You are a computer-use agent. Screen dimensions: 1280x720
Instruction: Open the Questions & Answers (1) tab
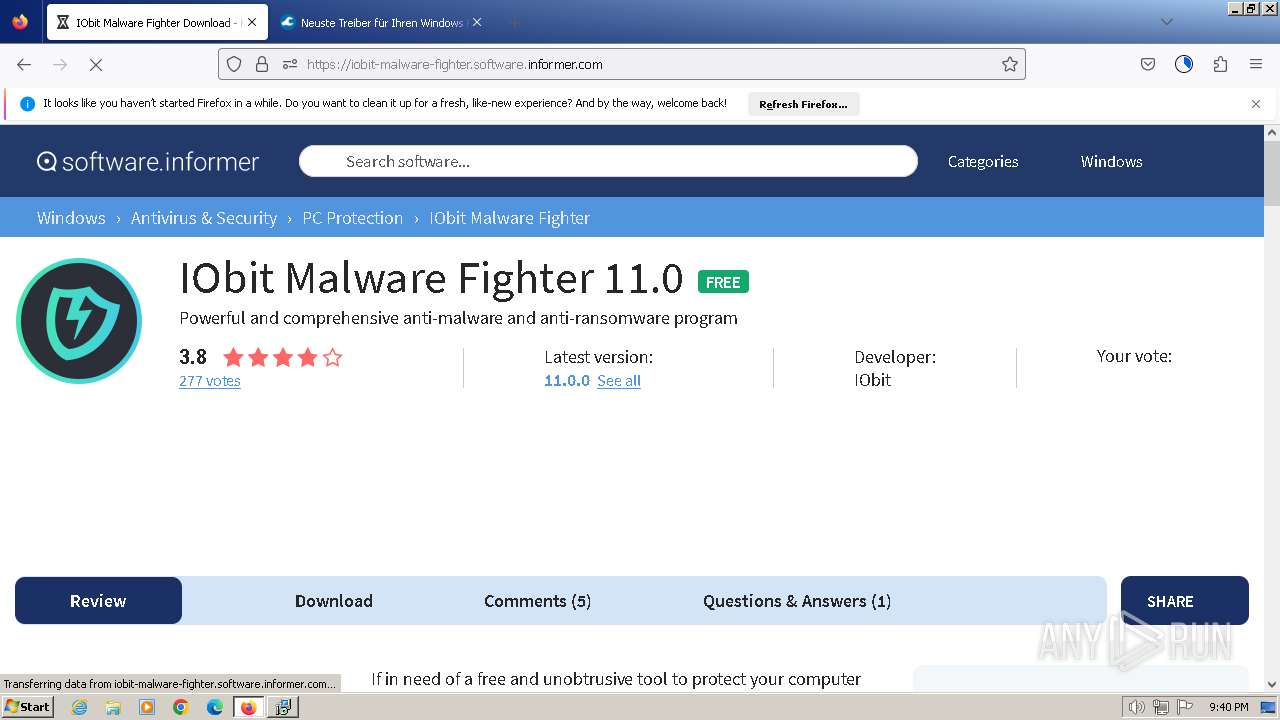797,601
